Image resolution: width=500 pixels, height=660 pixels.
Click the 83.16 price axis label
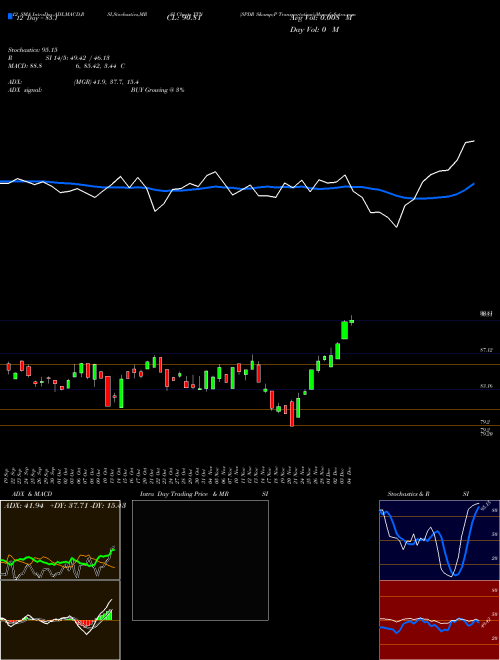486,386
